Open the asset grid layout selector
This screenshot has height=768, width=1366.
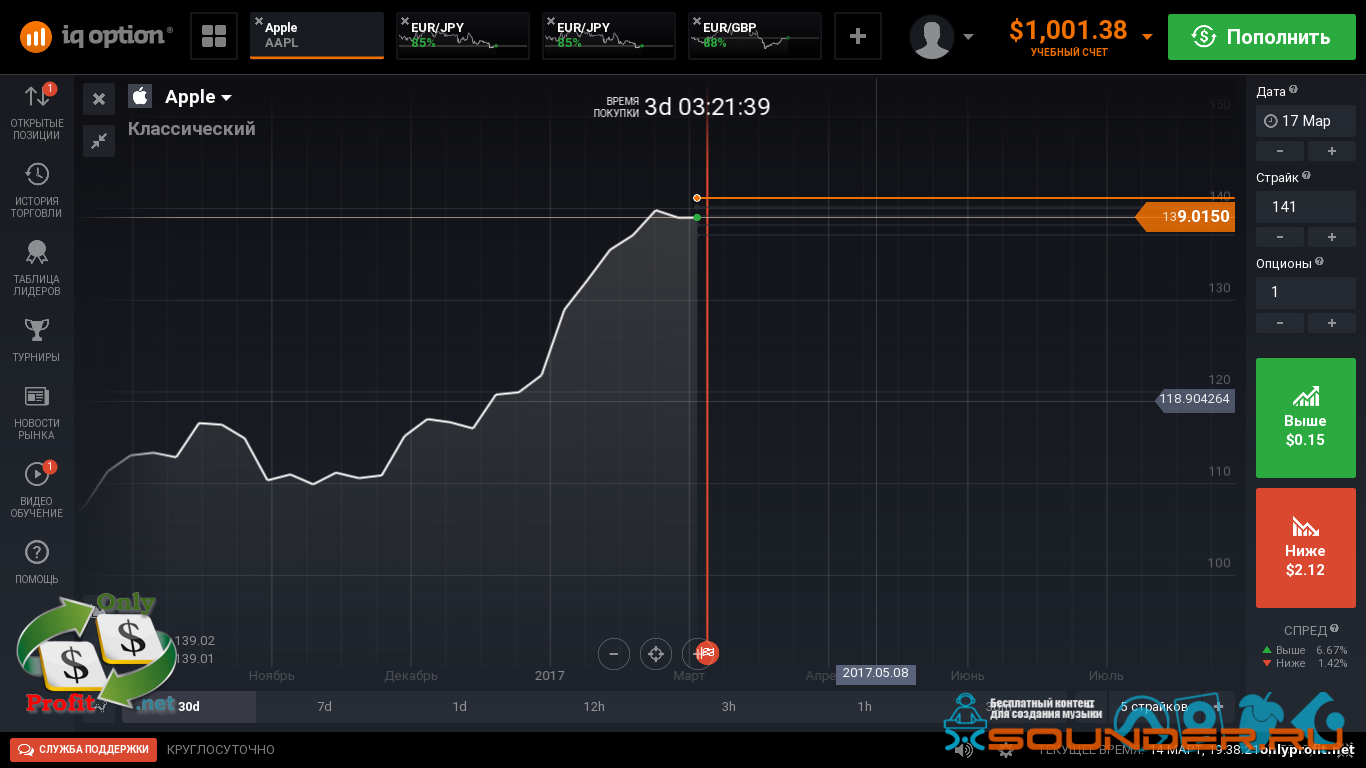coord(214,37)
